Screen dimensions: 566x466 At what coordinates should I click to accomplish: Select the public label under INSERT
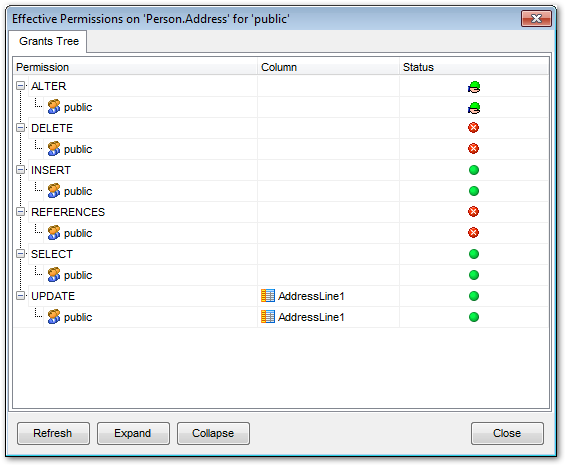point(78,191)
